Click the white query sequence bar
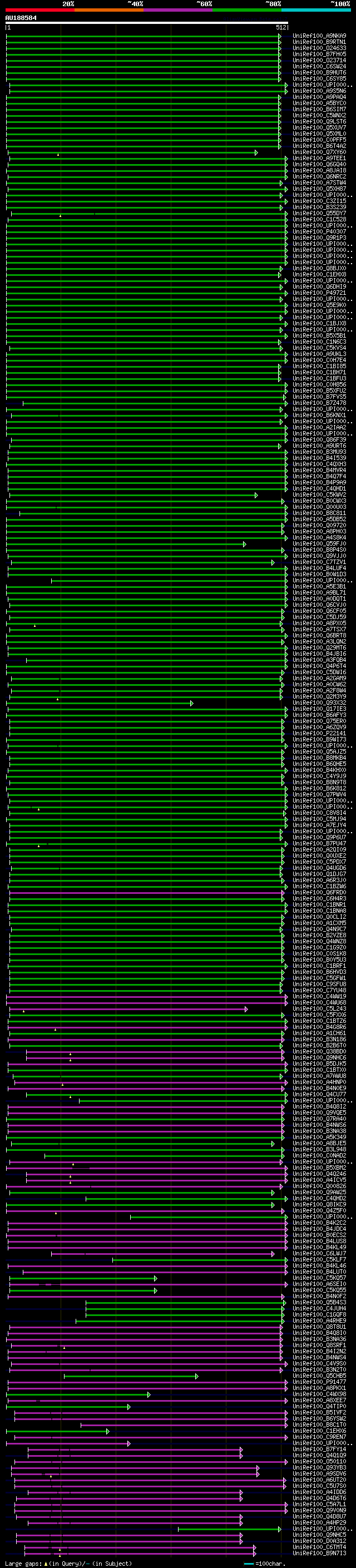The image size is (356, 1568). click(x=147, y=22)
